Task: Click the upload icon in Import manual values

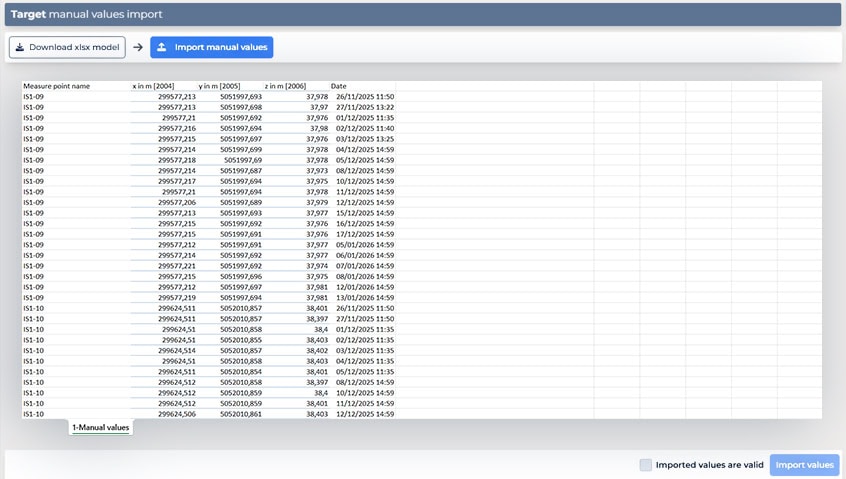Action: point(162,47)
